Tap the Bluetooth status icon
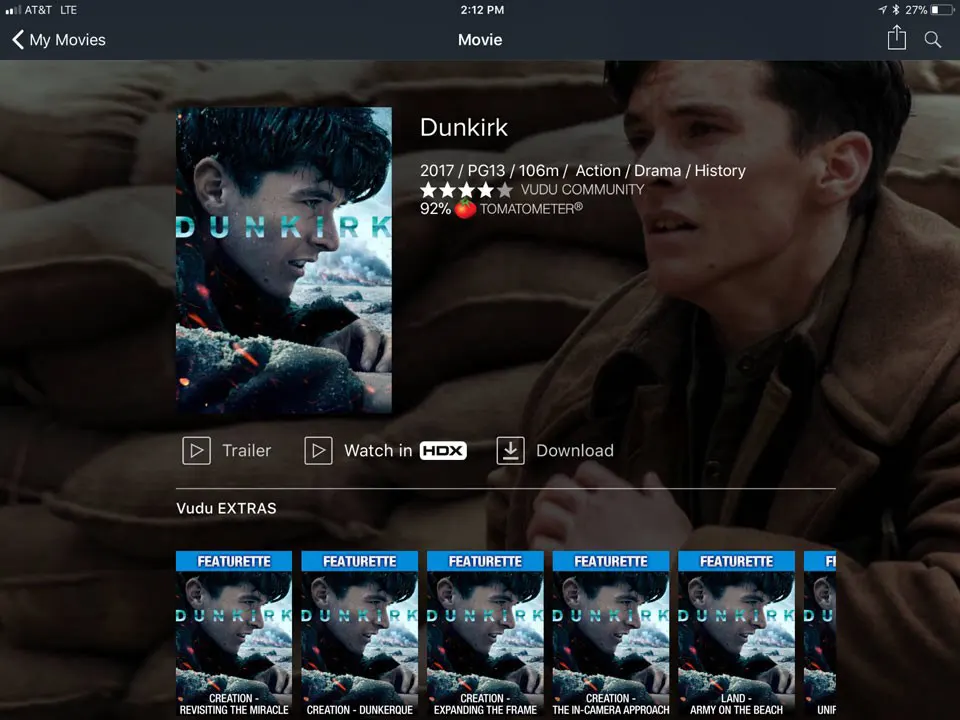This screenshot has height=720, width=960. point(896,10)
